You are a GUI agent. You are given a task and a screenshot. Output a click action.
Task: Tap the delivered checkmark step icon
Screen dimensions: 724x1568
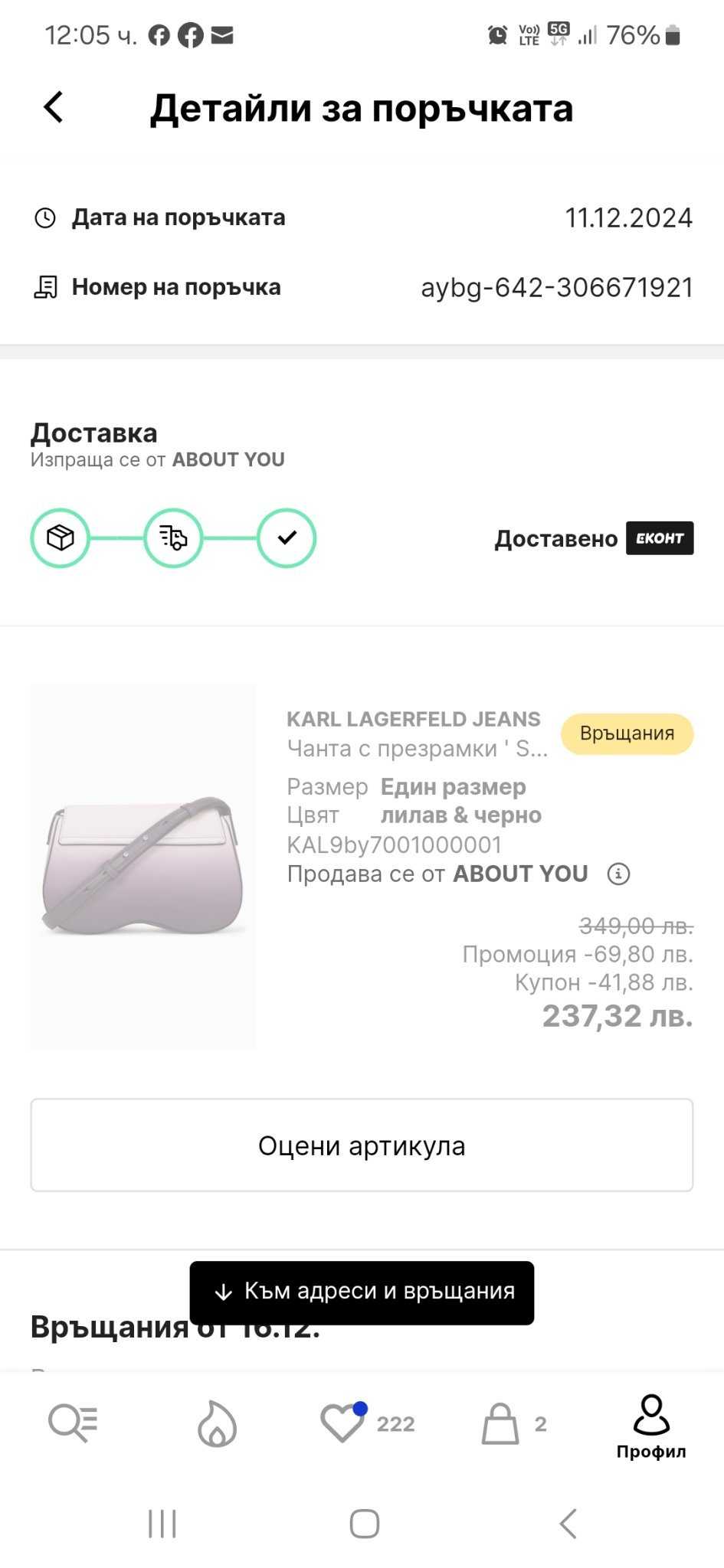coord(287,538)
